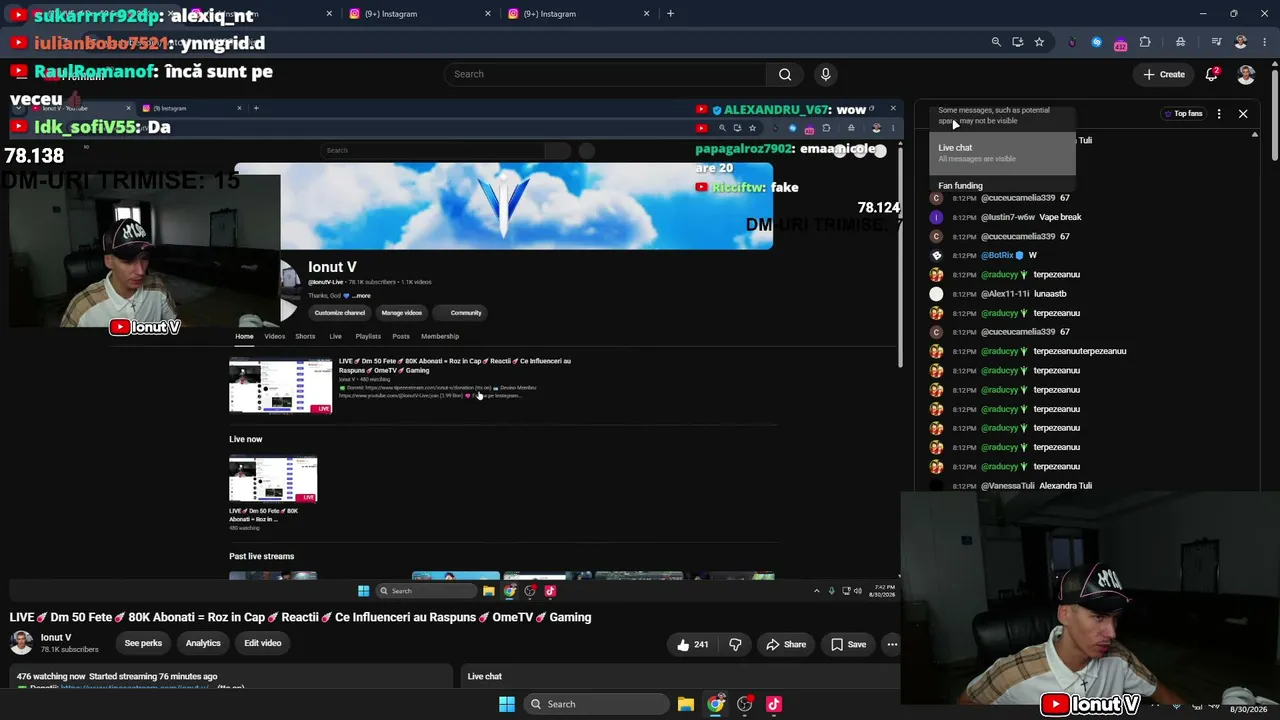Click the Customize channel button
Viewport: 1280px width, 720px height.
339,313
